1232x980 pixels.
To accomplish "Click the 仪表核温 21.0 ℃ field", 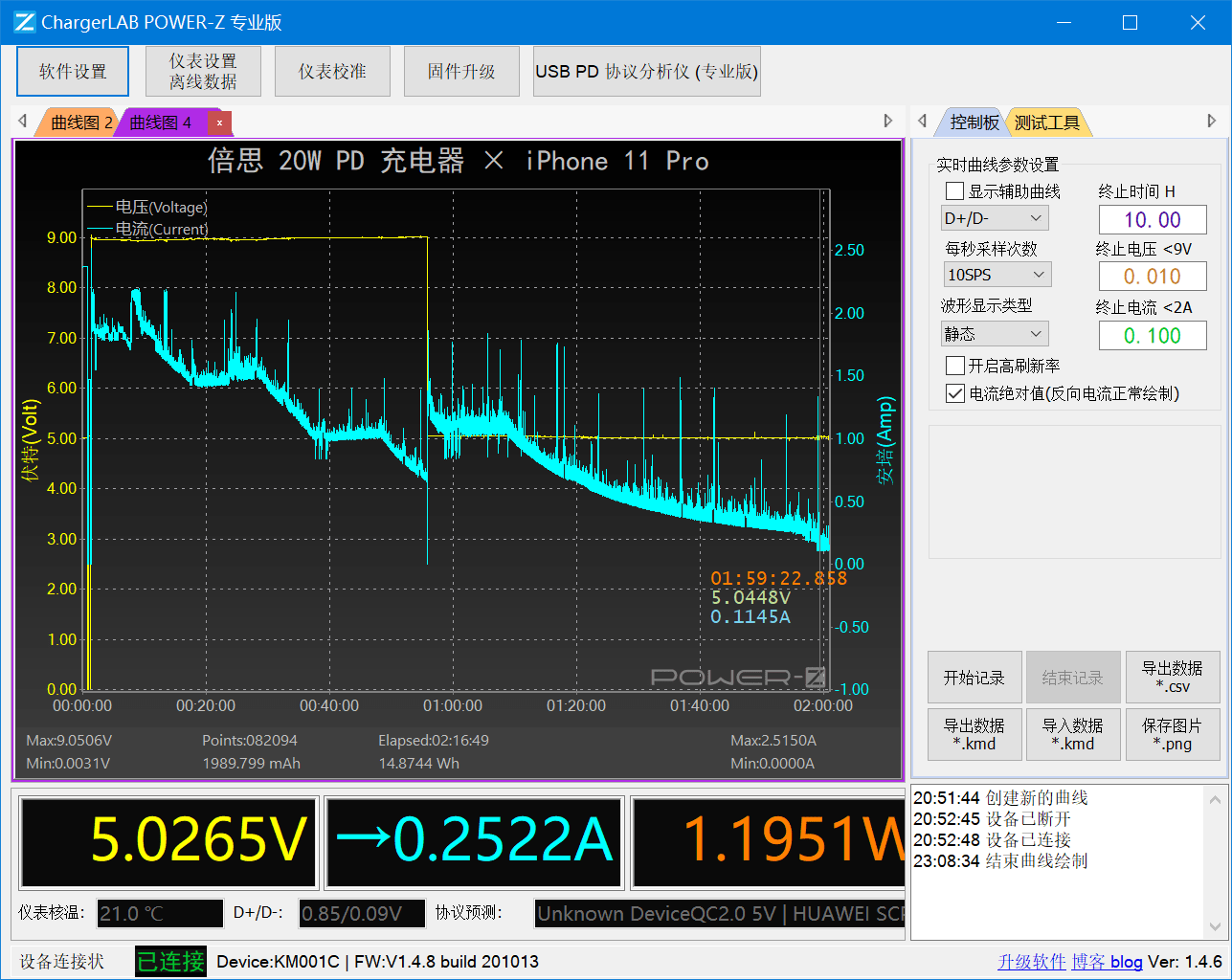I will (160, 913).
